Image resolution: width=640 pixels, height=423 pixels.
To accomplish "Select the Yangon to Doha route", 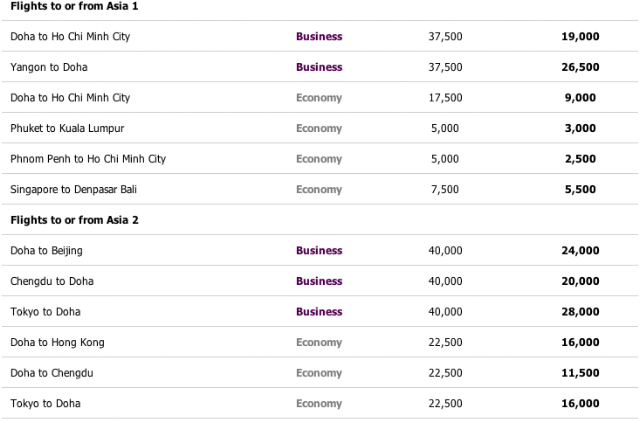I will tap(50, 67).
